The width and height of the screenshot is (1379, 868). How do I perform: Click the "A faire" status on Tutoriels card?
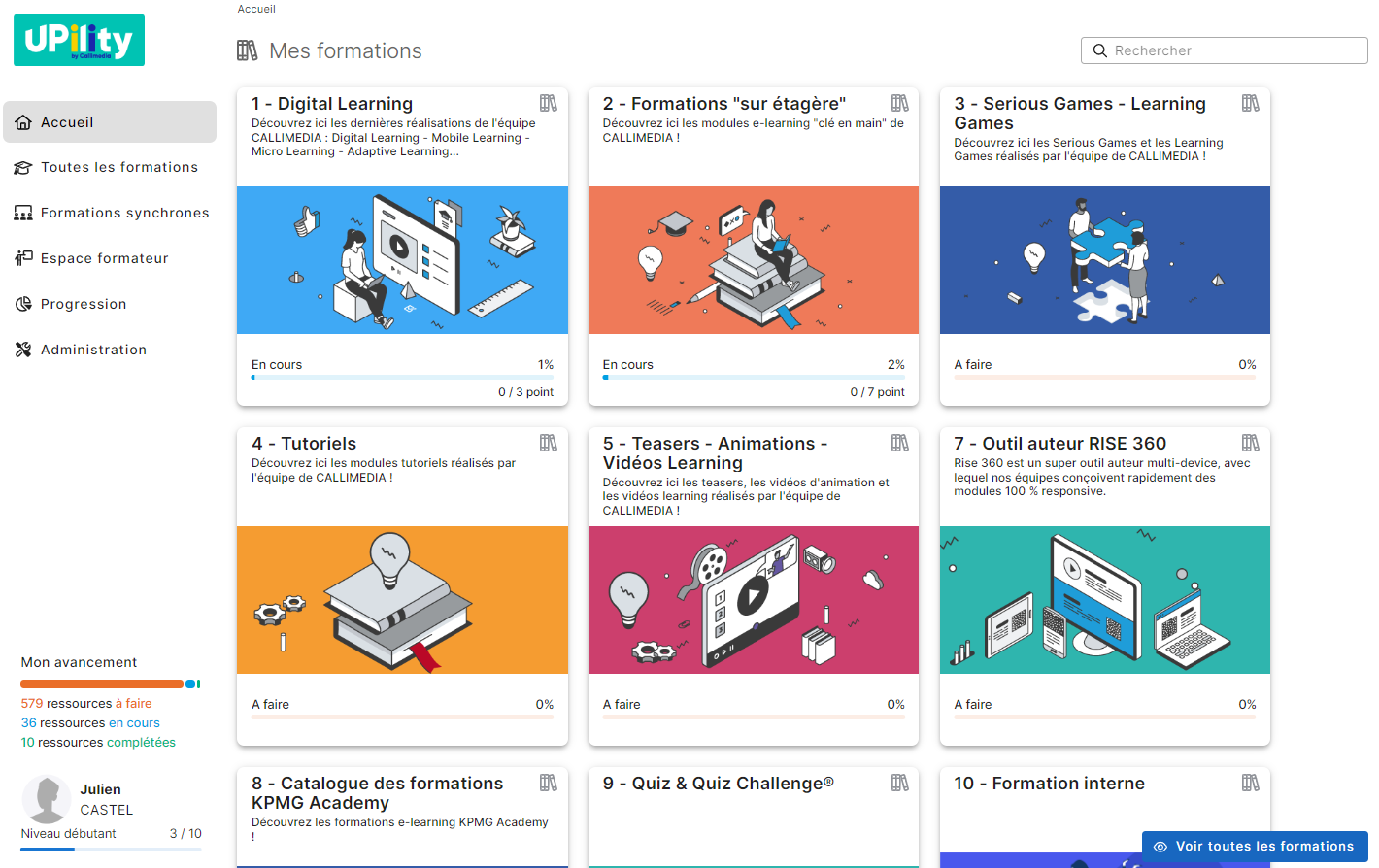(270, 705)
